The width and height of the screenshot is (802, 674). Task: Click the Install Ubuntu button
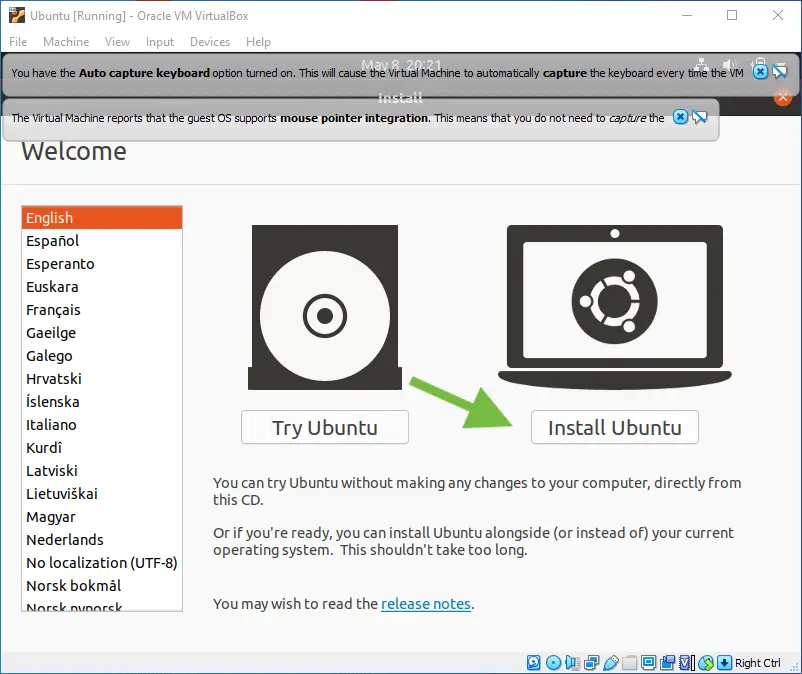pos(614,427)
